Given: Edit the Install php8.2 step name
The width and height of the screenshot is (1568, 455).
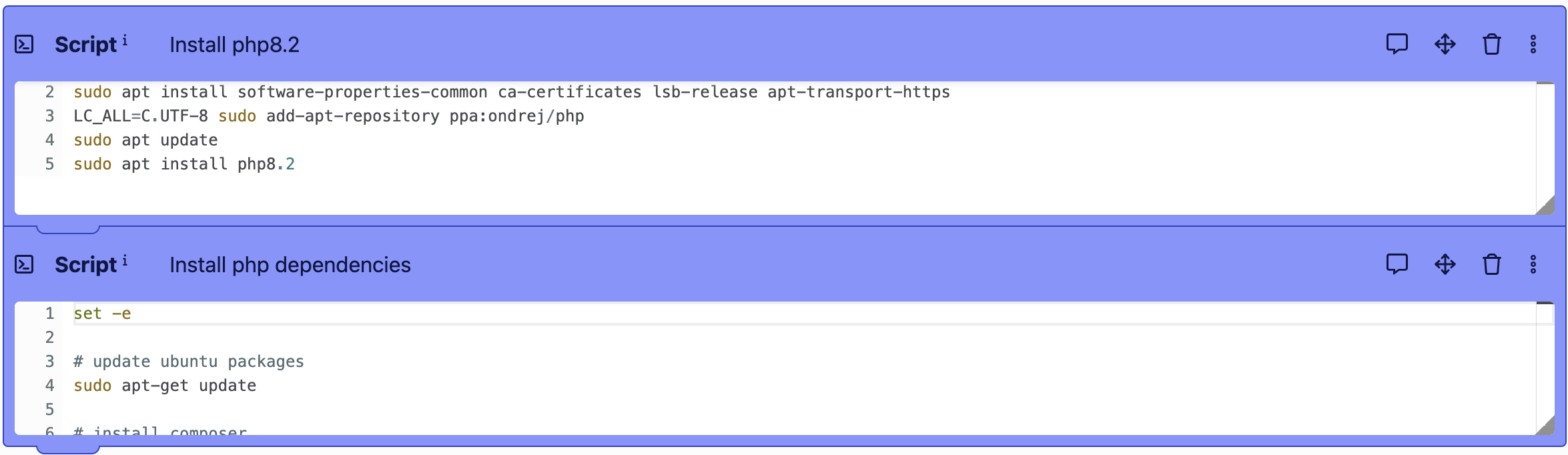Looking at the screenshot, I should click(x=234, y=45).
